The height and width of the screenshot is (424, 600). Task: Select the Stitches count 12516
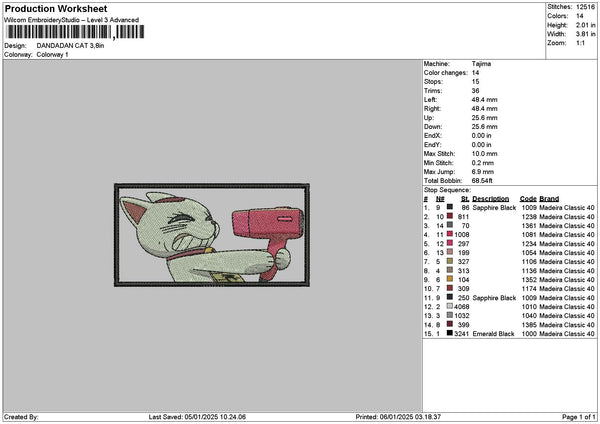coord(585,7)
